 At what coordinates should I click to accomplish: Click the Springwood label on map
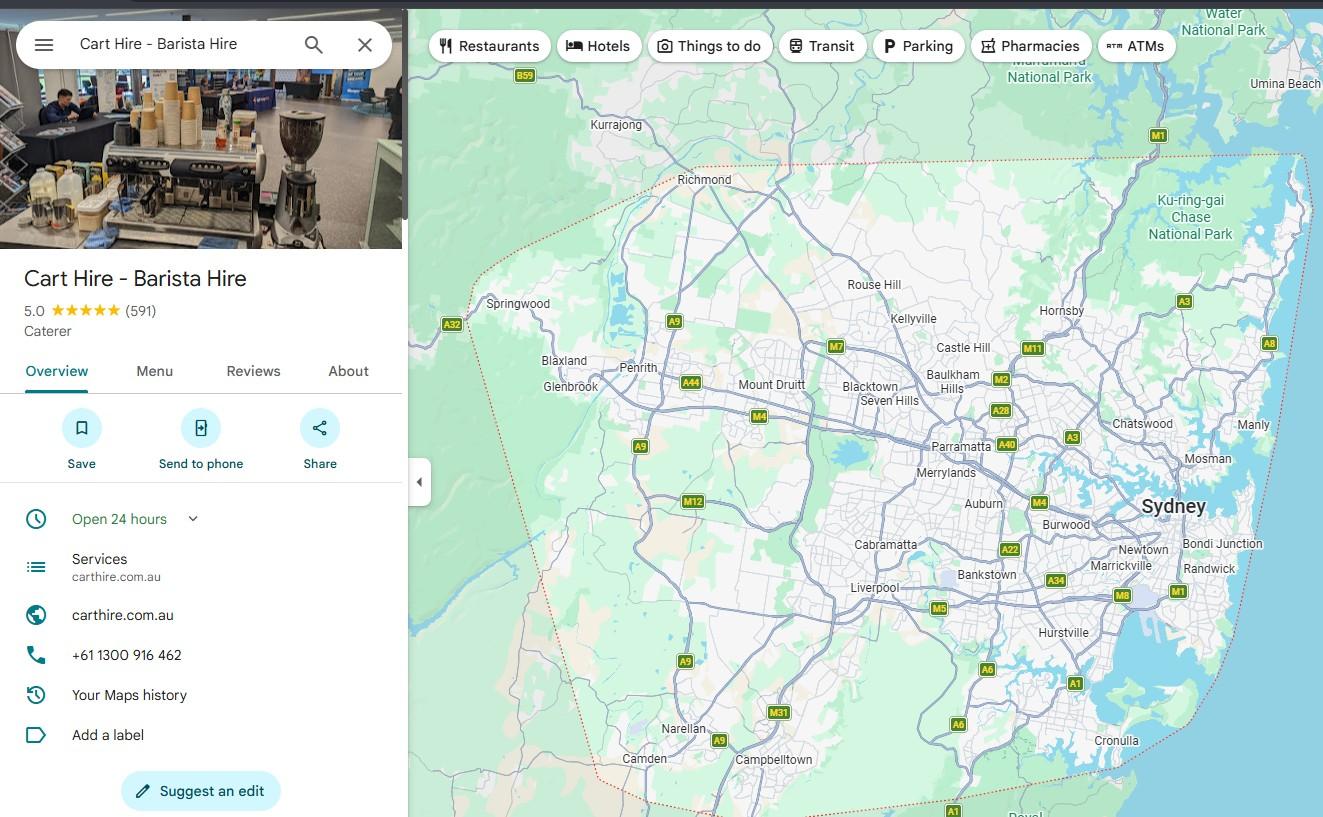pos(518,304)
